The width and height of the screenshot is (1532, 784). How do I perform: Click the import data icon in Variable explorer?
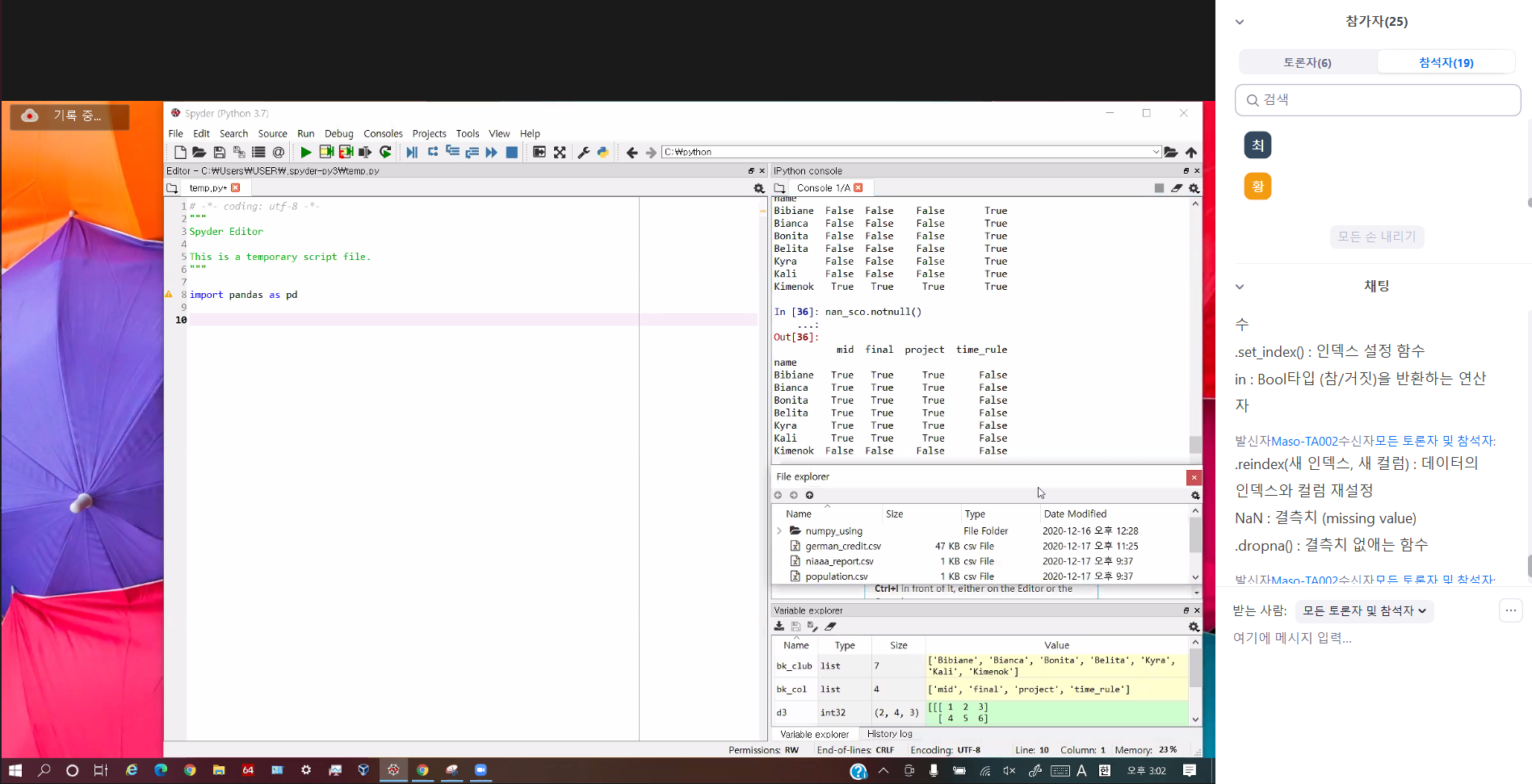779,627
